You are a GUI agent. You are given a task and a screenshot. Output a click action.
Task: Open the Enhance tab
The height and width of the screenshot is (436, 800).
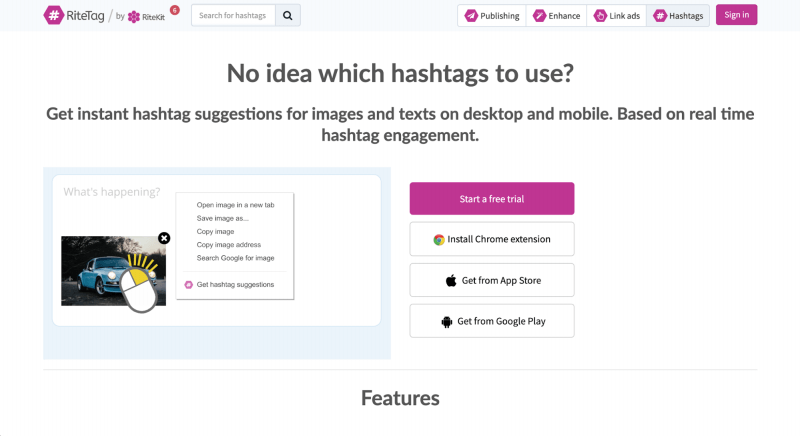click(x=556, y=16)
